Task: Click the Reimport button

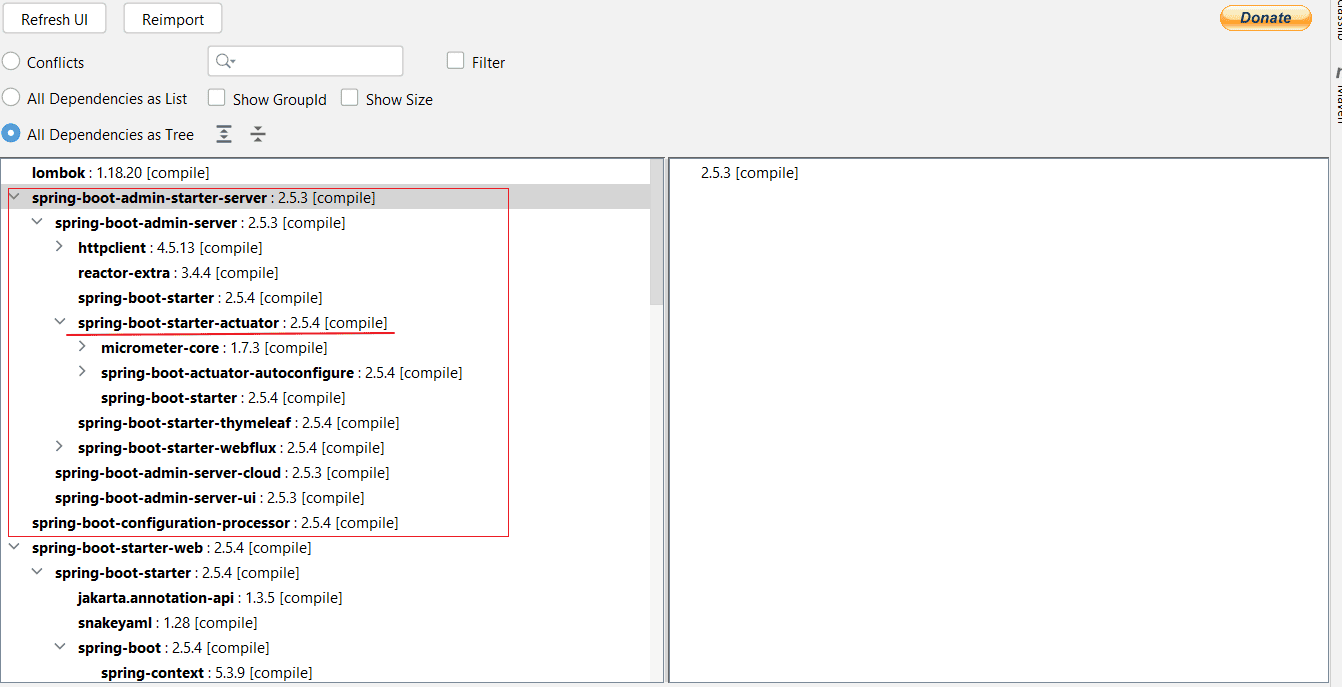Action: (x=173, y=19)
